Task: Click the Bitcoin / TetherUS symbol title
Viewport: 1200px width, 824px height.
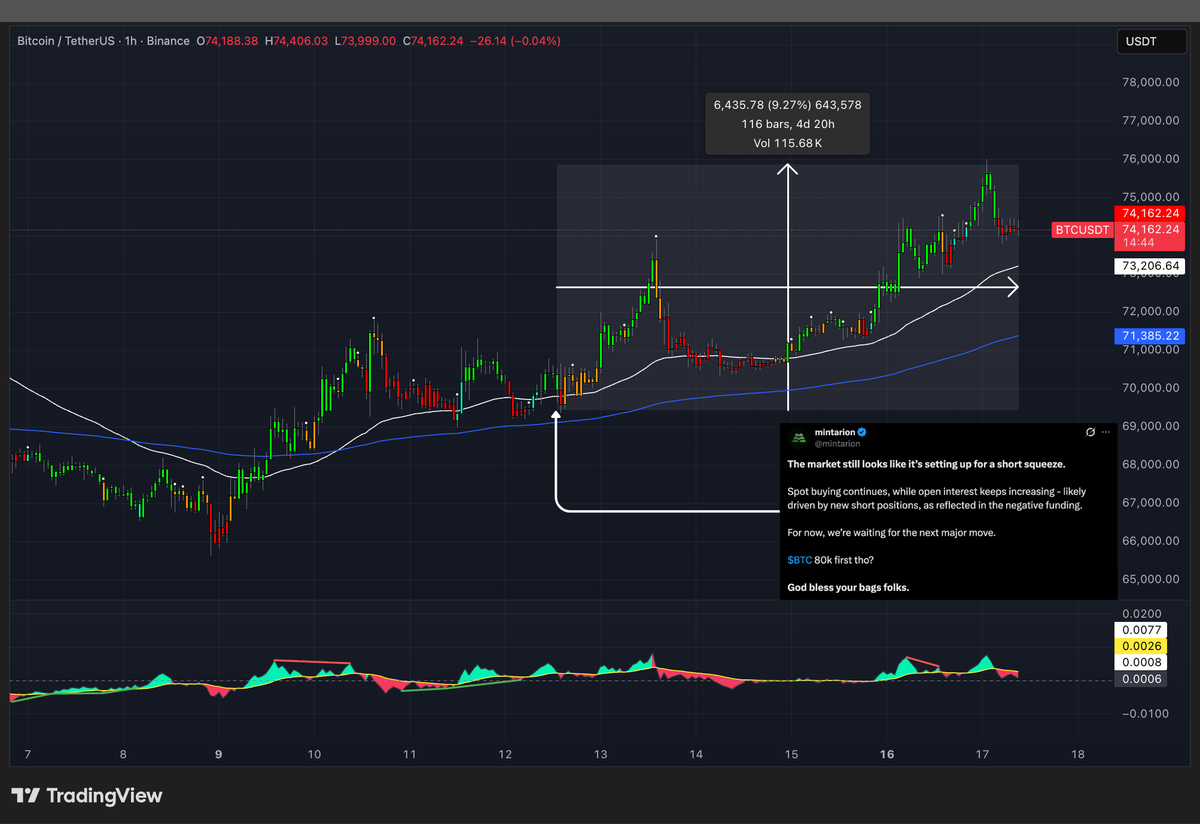Action: click(x=66, y=41)
